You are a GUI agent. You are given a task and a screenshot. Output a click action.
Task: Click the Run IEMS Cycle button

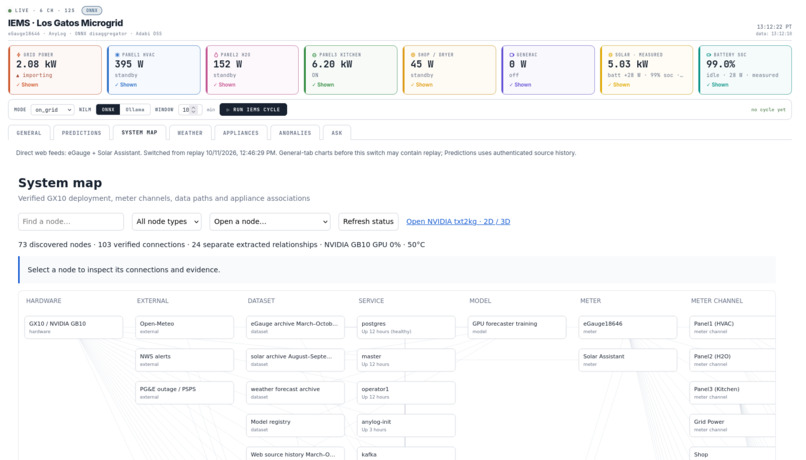coord(253,109)
